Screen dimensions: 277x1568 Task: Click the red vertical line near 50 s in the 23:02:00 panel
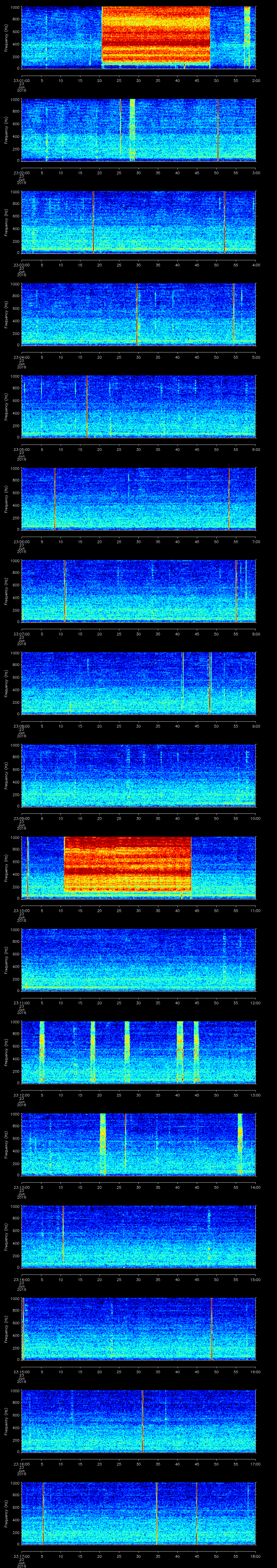218,129
